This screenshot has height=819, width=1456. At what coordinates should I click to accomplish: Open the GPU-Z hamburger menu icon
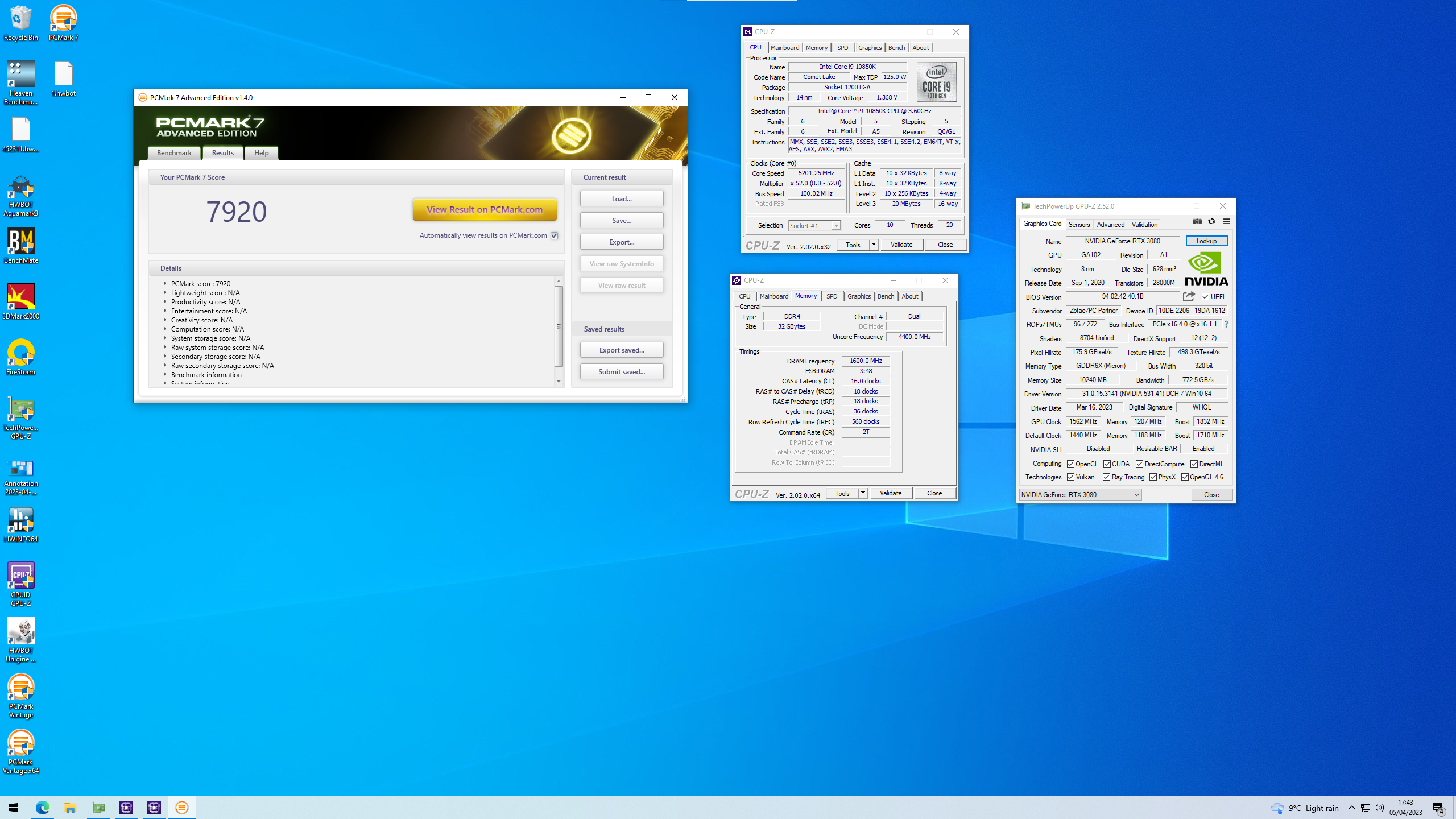tap(1226, 221)
